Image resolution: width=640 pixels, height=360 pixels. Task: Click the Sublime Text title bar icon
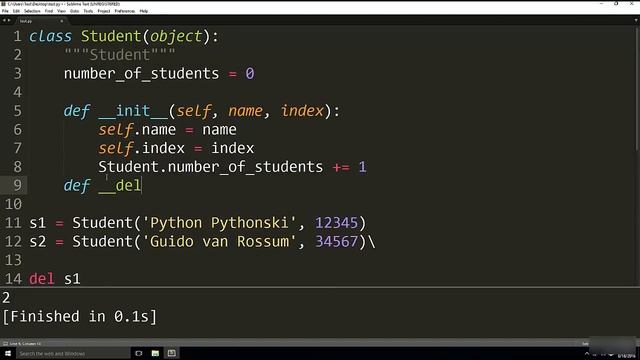(x=3, y=4)
